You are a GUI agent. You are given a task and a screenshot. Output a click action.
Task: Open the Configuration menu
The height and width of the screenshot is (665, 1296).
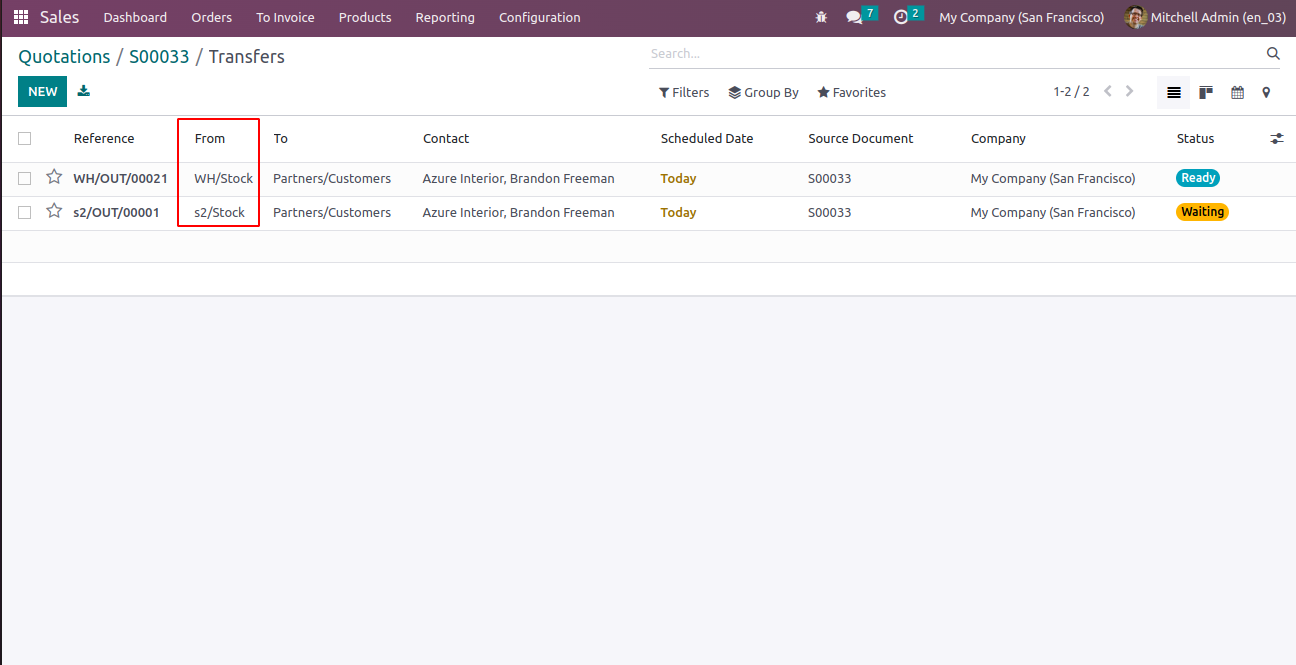click(539, 18)
